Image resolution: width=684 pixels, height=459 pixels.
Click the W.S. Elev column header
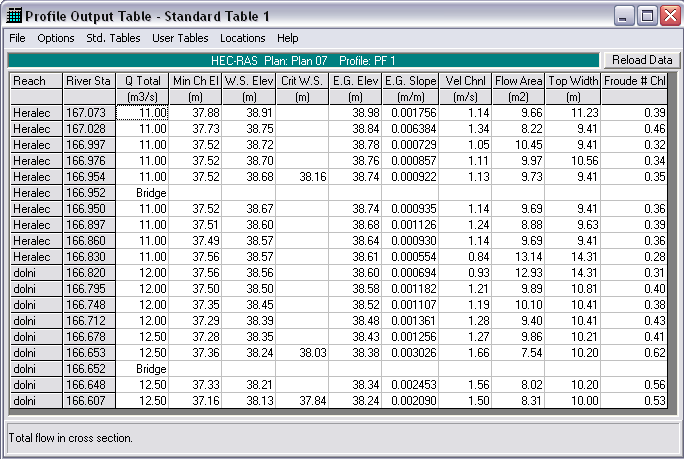click(249, 81)
